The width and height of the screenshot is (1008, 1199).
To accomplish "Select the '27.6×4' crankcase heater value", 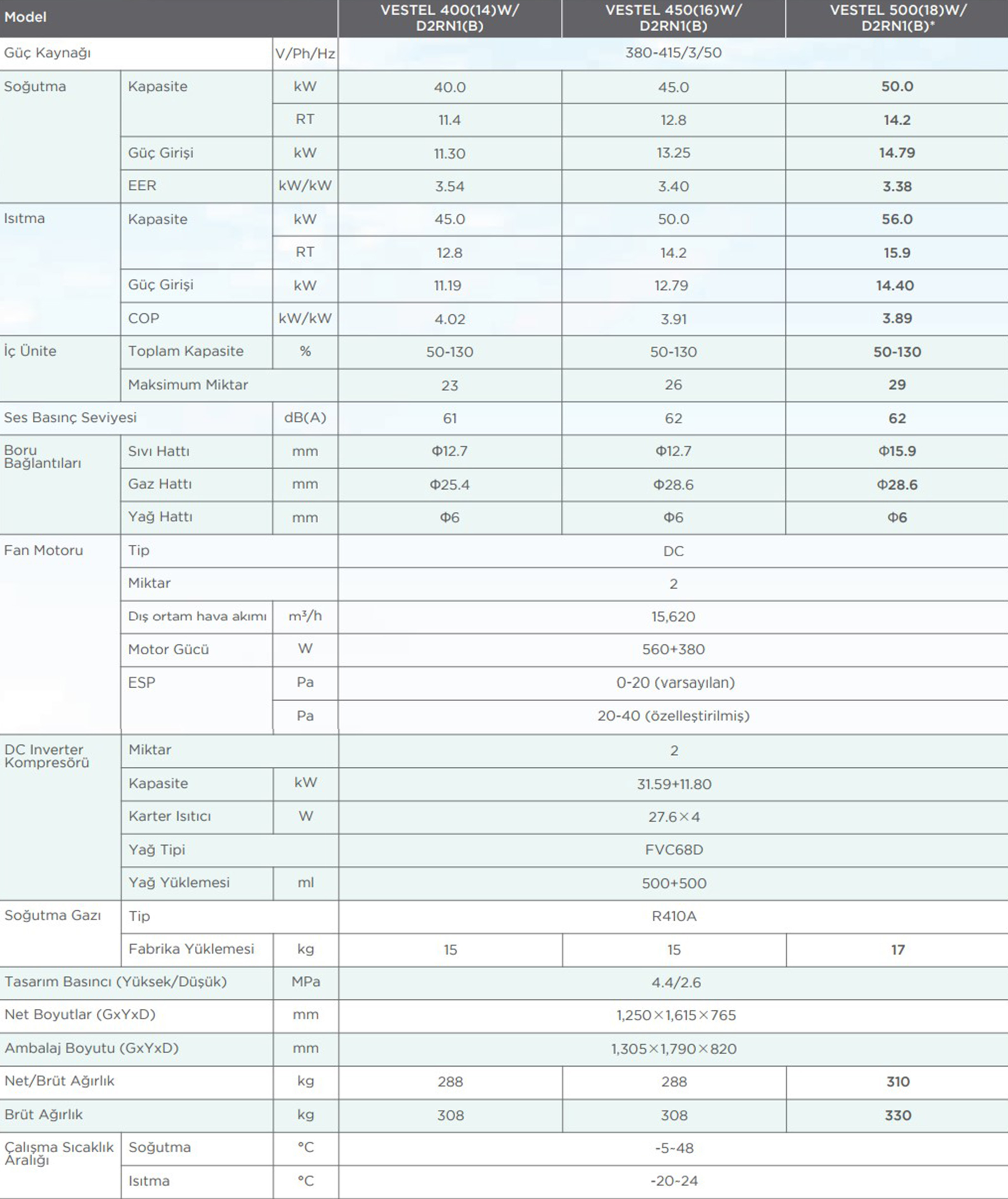I will click(x=674, y=818).
